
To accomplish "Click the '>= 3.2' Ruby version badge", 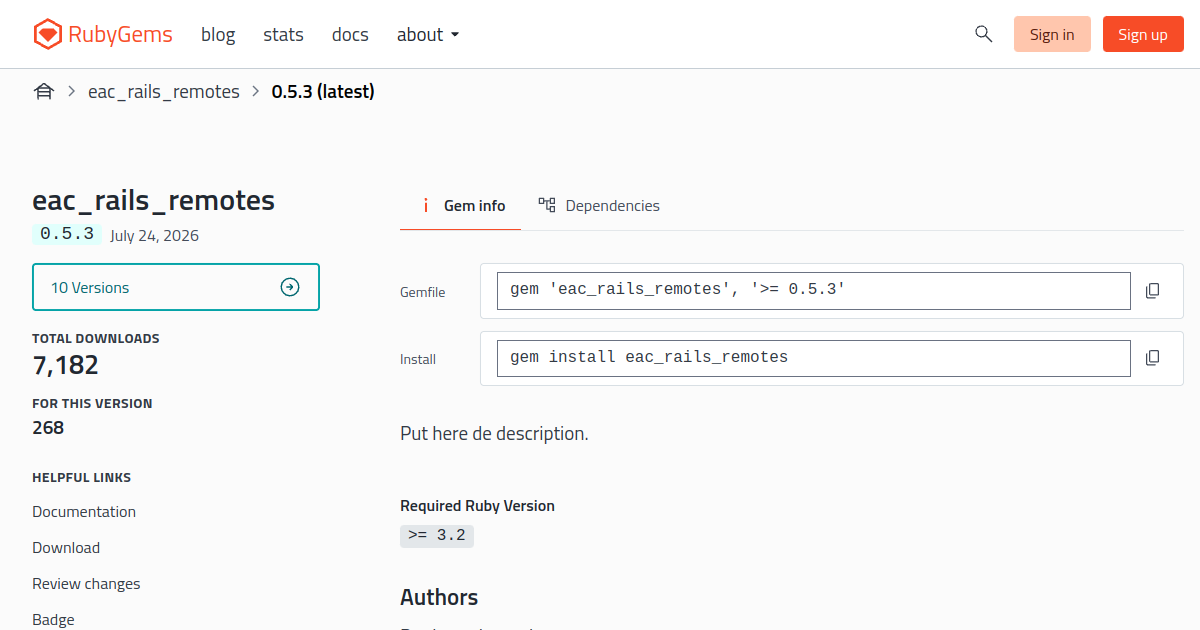I will pos(437,536).
